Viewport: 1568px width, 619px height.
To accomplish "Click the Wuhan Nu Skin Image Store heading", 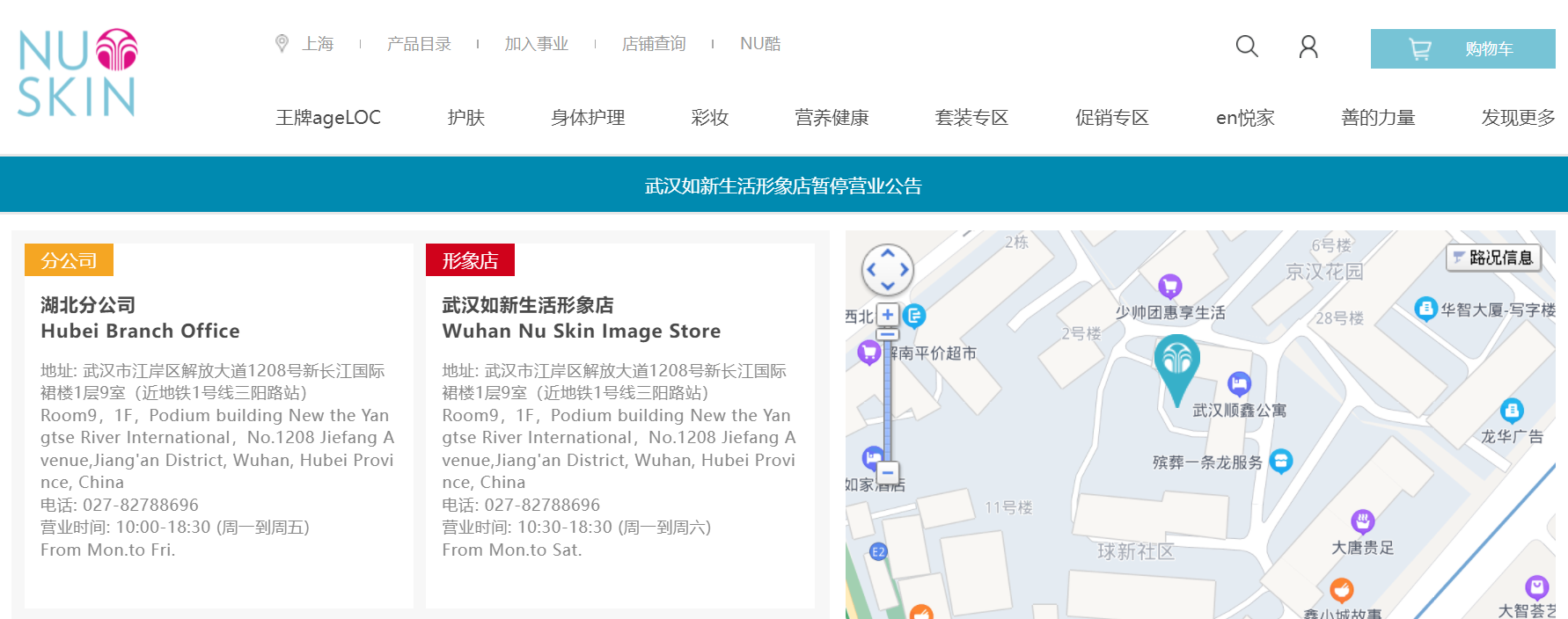I will 581,331.
